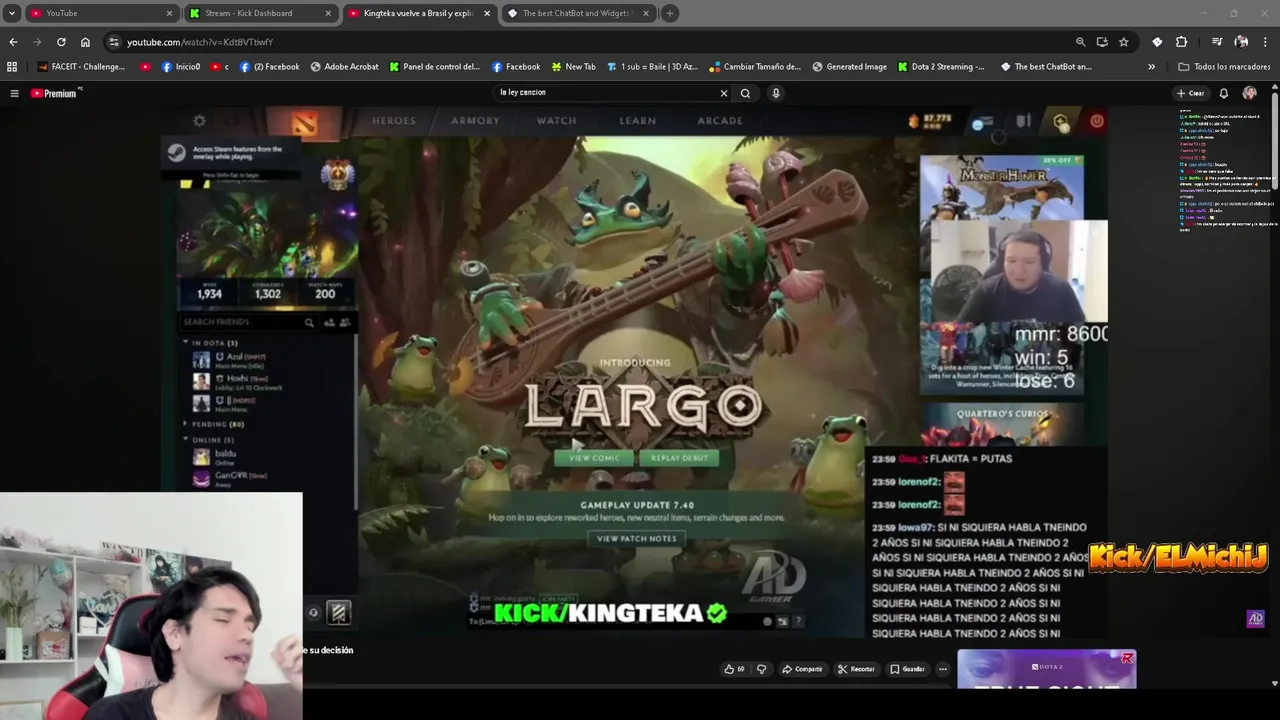Click the red Dota power quit icon
1280x720 pixels.
(1097, 120)
